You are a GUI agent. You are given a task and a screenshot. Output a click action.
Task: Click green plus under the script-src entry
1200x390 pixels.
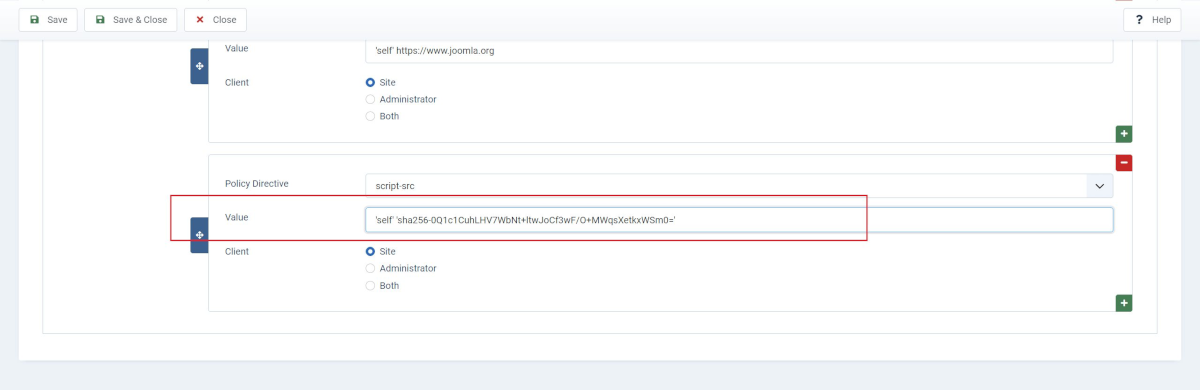coord(1124,303)
